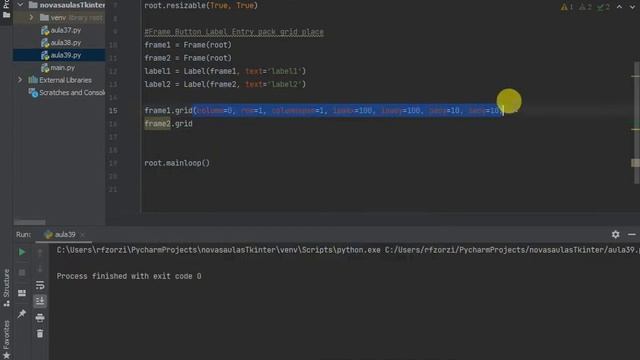Click the Up the Stack Trace arrow
Image resolution: width=640 pixels, height=360 pixels.
tap(40, 253)
